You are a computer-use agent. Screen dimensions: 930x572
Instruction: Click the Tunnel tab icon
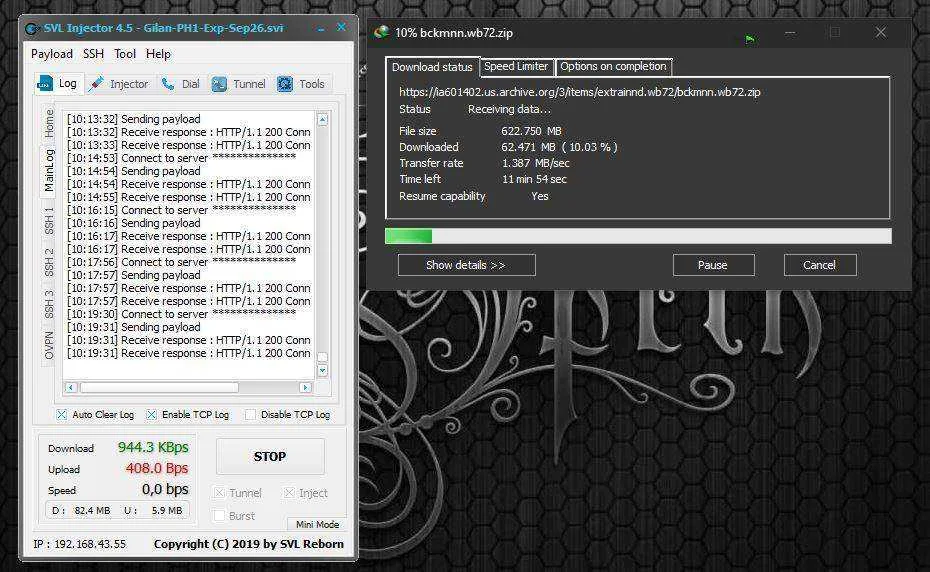[219, 84]
